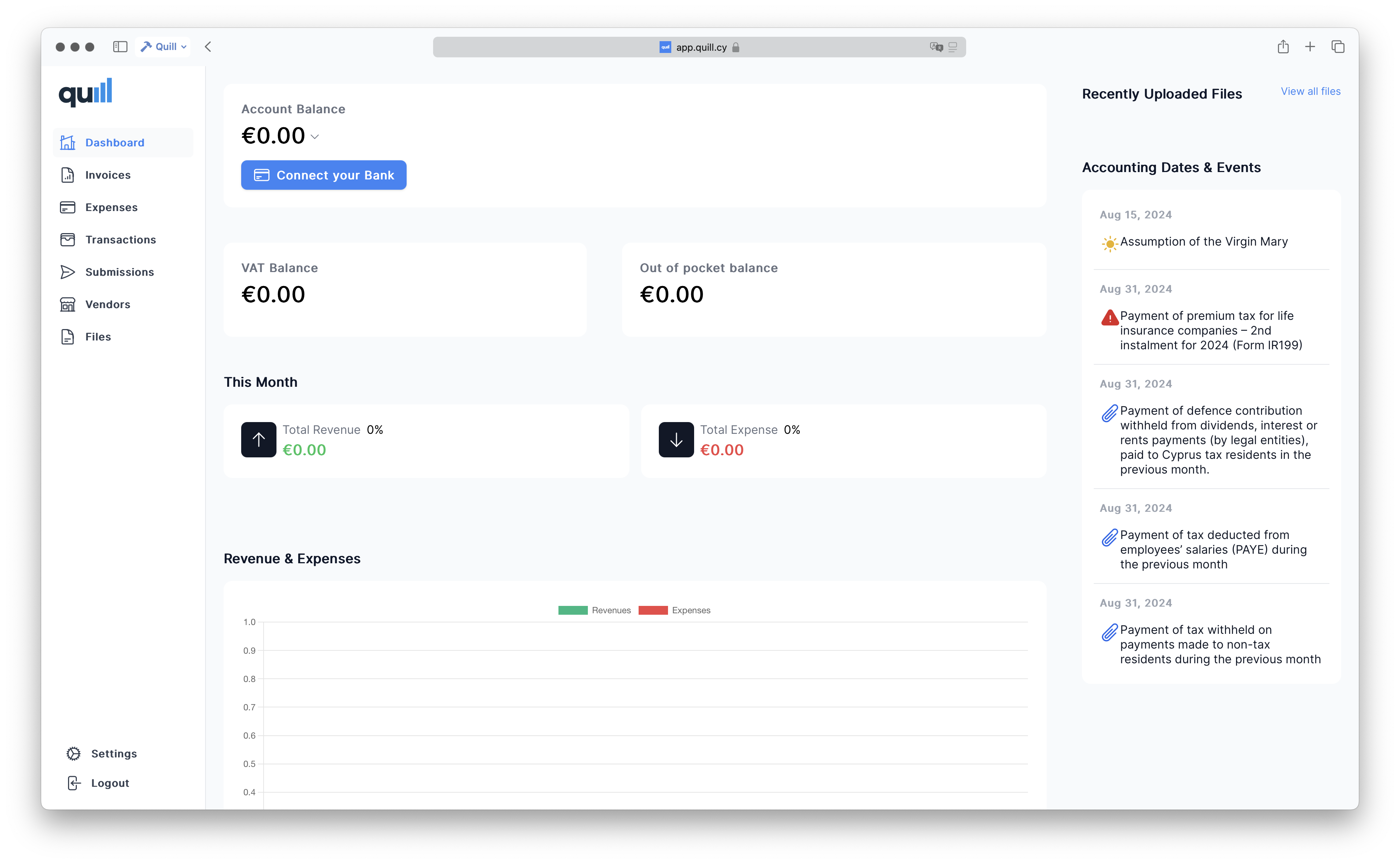
Task: Open Submissions via the paper-plane icon
Action: pyautogui.click(x=67, y=272)
